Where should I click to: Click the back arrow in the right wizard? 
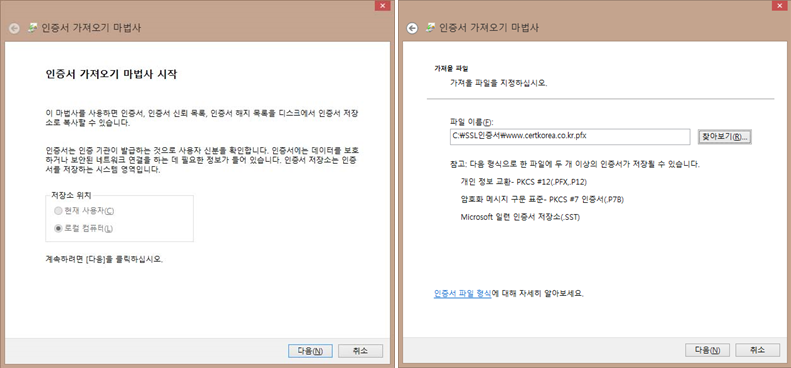413,28
